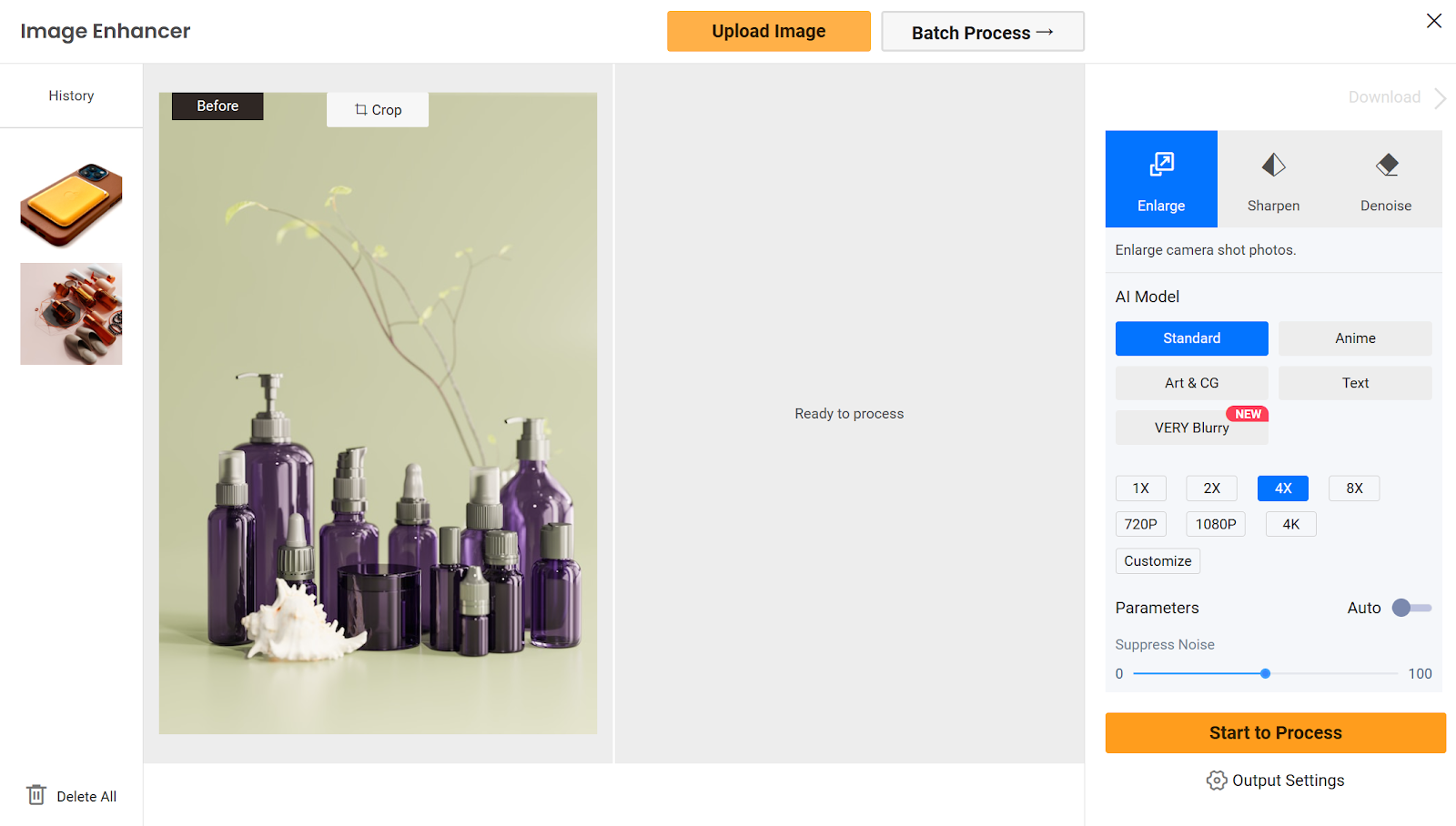
Task: Select the Denoise eraser icon
Action: 1386,166
